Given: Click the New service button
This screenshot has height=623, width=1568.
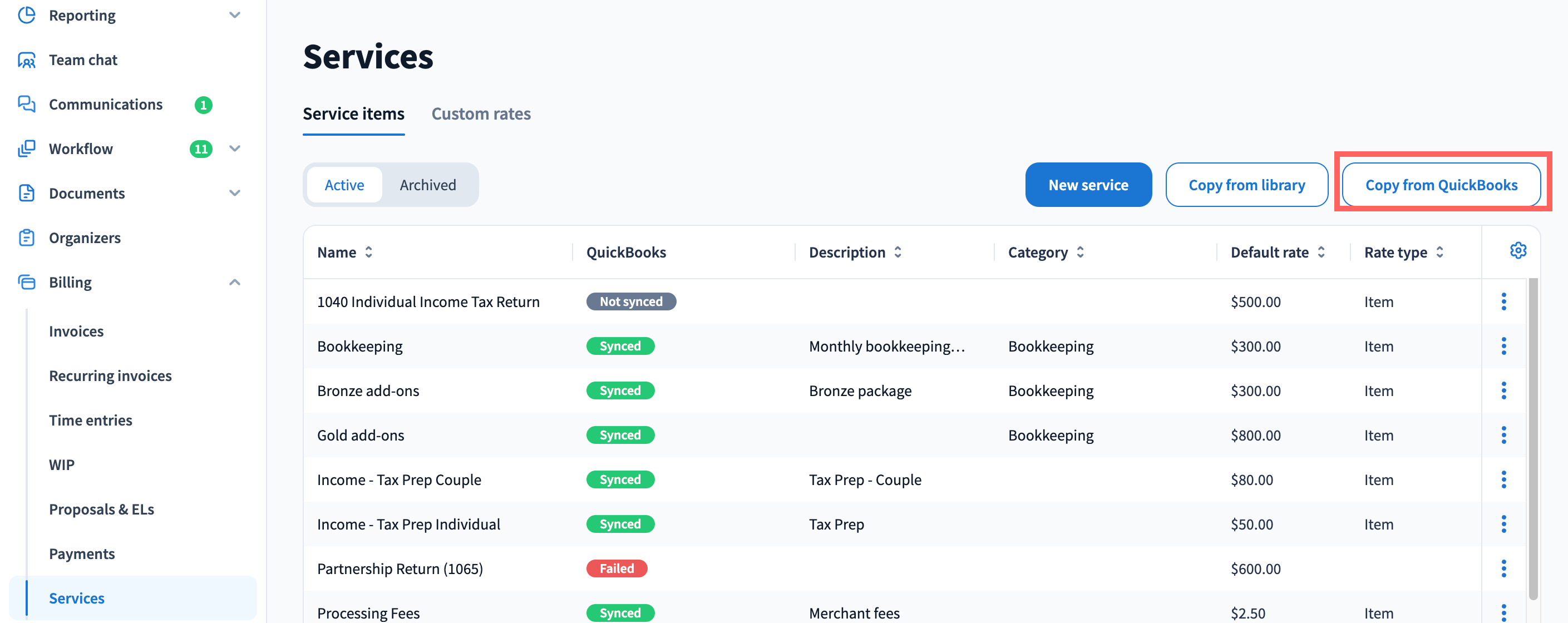Looking at the screenshot, I should coord(1088,185).
